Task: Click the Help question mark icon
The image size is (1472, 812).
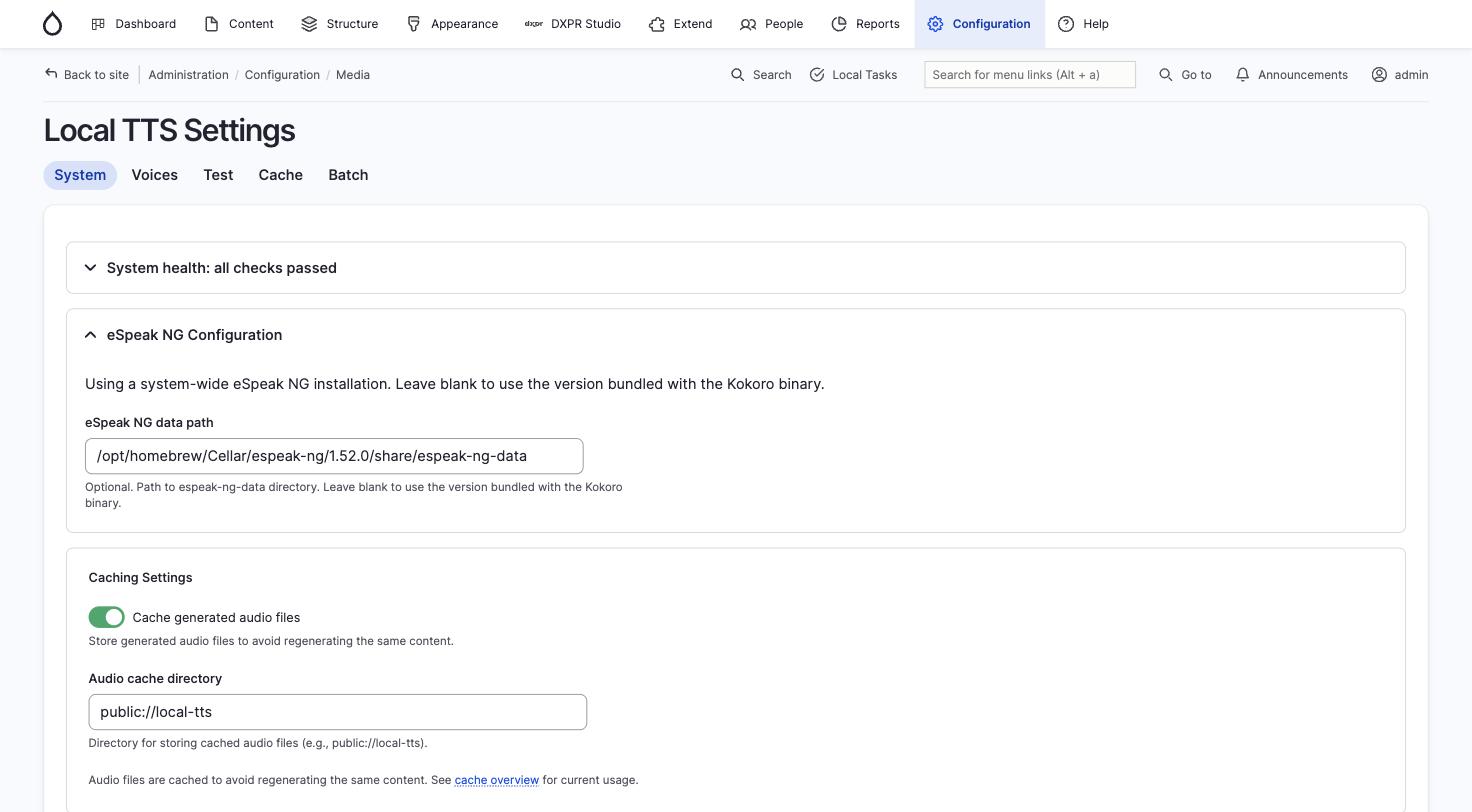Action: 1066,24
